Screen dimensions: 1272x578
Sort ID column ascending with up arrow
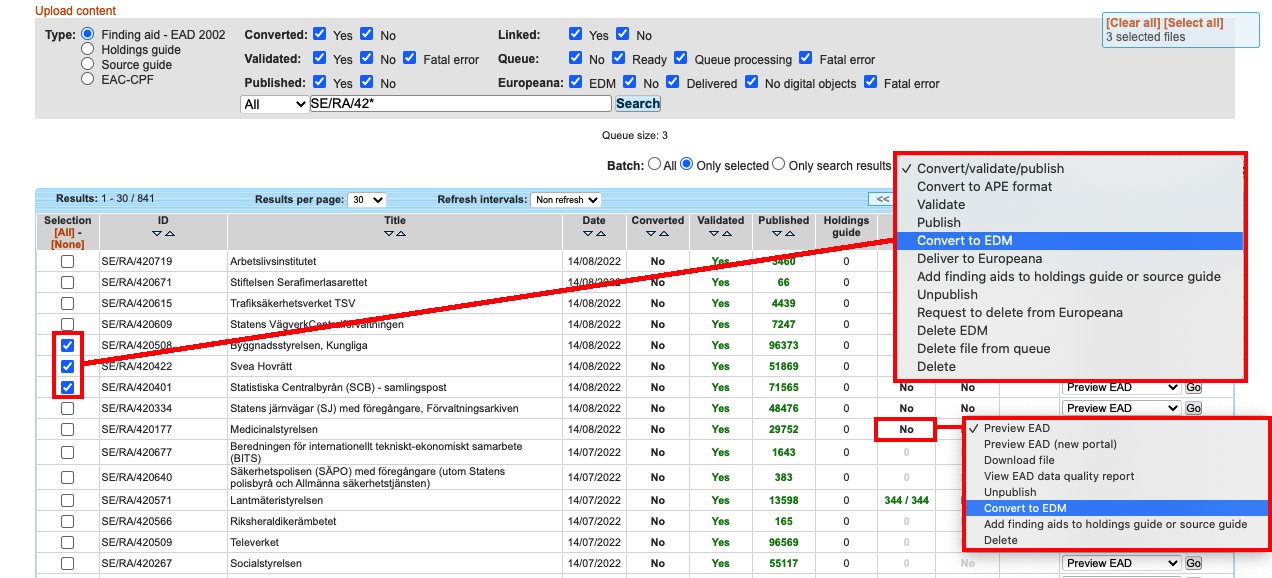pyautogui.click(x=169, y=233)
